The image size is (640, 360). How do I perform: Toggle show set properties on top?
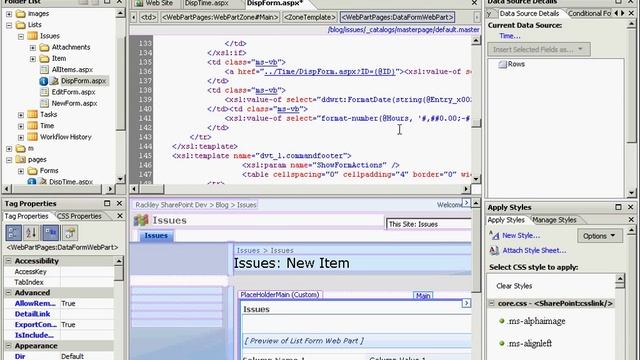point(51,233)
